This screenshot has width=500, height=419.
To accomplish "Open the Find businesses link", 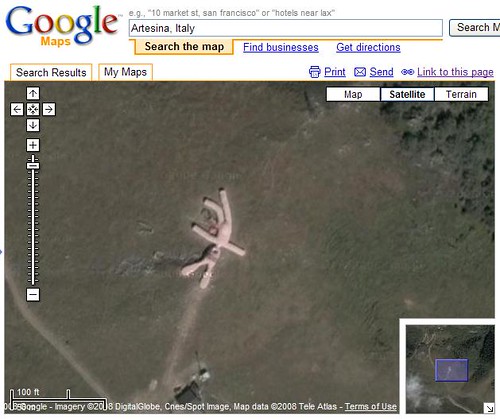I will click(x=281, y=47).
